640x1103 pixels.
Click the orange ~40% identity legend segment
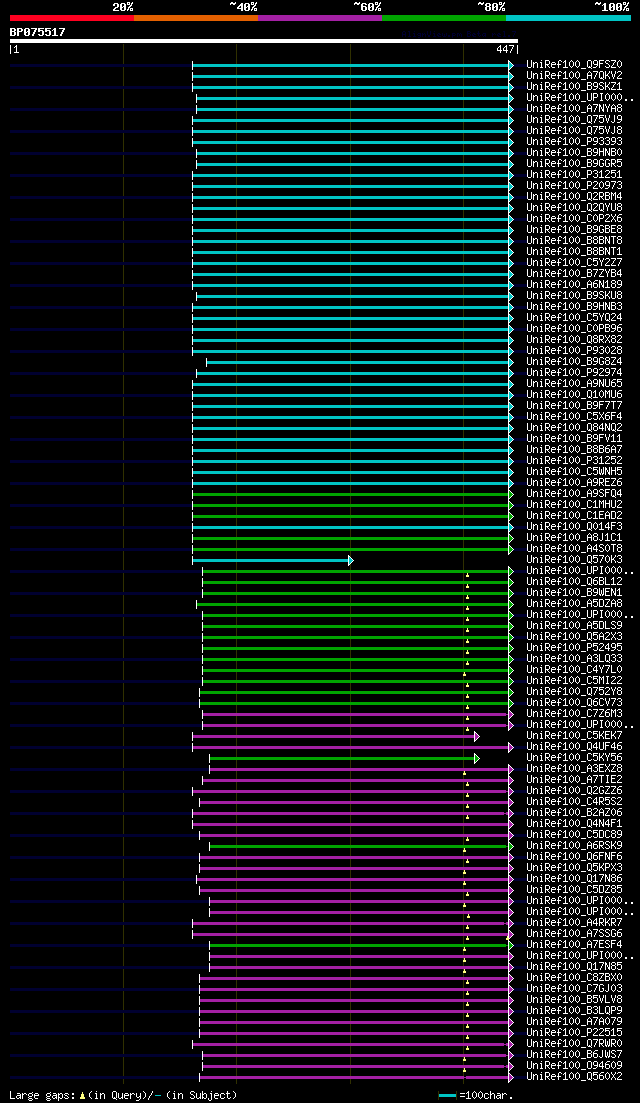coord(196,17)
